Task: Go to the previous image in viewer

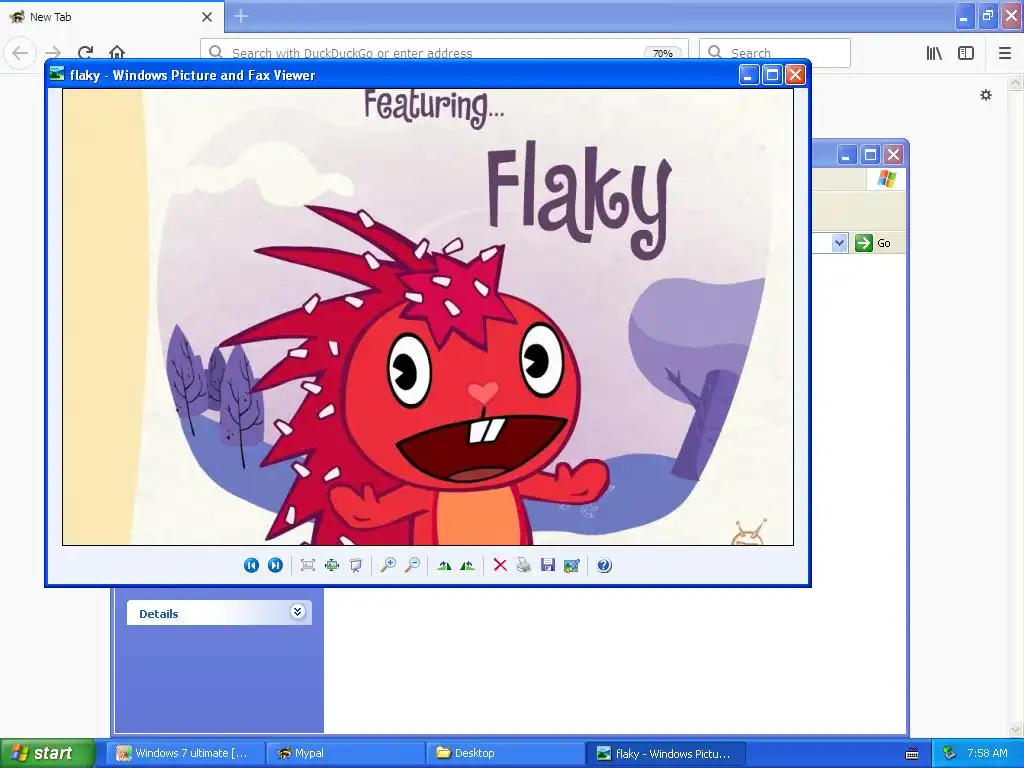Action: click(251, 566)
